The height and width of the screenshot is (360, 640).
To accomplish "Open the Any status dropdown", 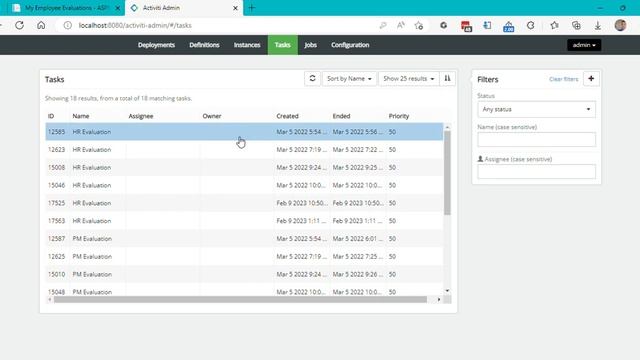I will click(x=536, y=109).
